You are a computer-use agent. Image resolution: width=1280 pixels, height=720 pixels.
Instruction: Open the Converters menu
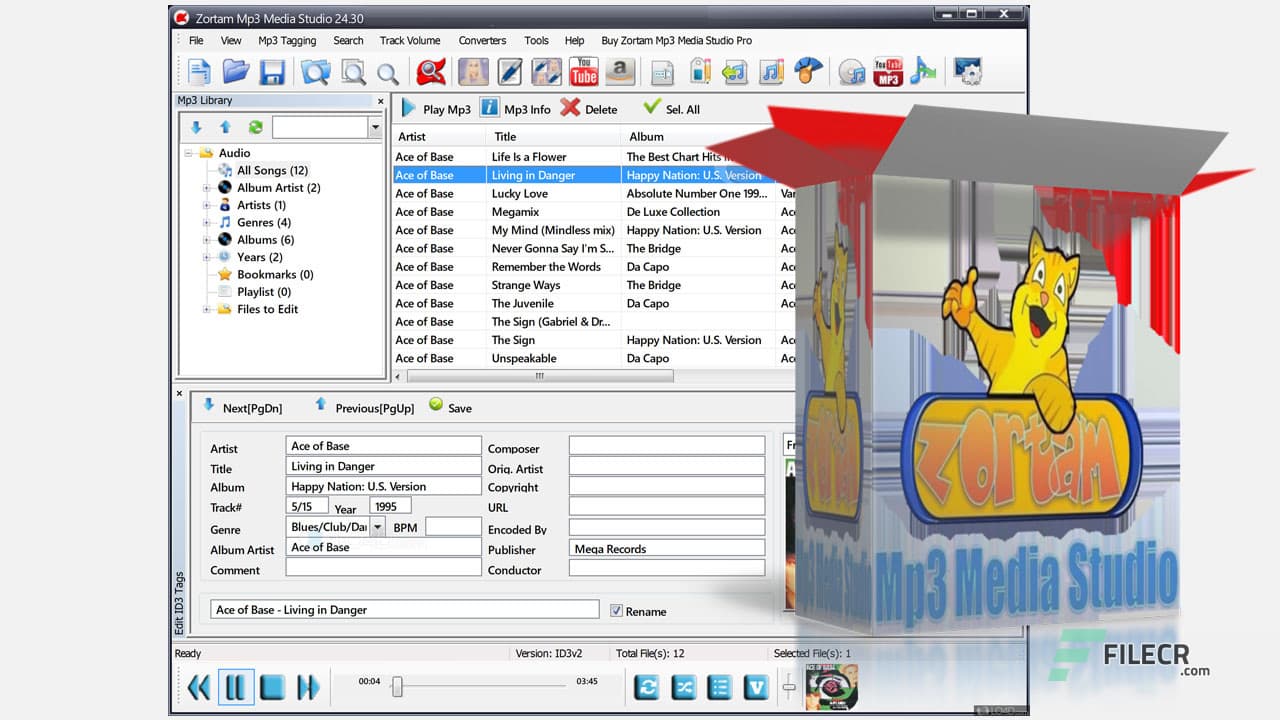(x=482, y=41)
